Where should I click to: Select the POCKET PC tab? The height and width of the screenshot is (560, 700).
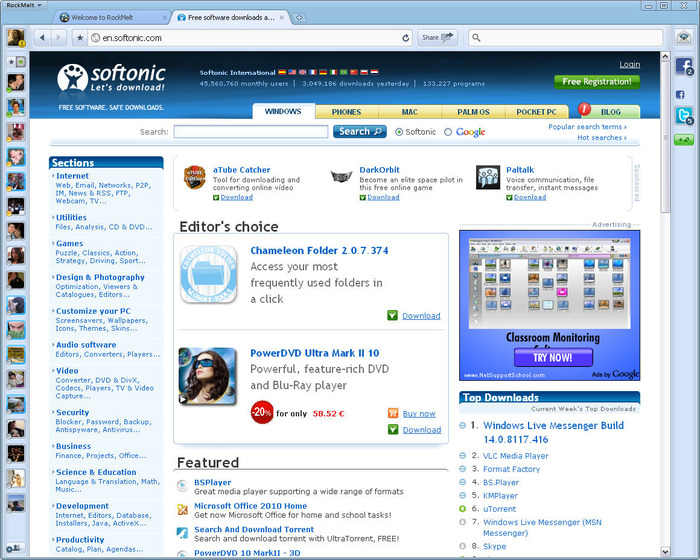click(x=536, y=112)
